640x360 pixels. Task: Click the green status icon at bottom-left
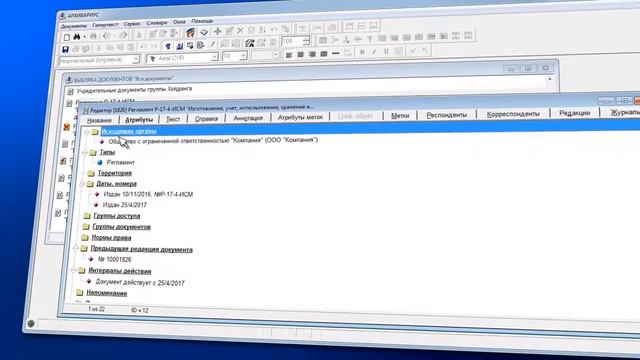31,324
